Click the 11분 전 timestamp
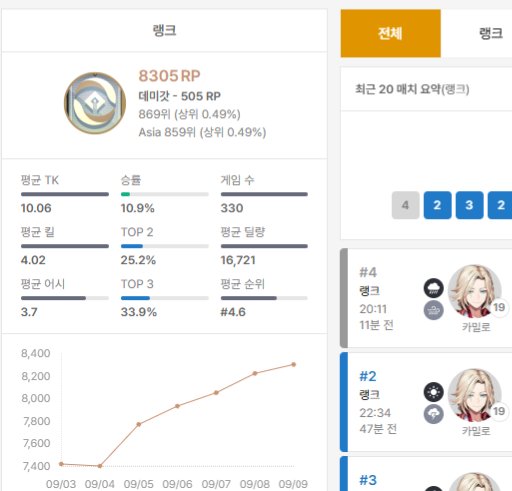512x491 pixels. coord(376,325)
